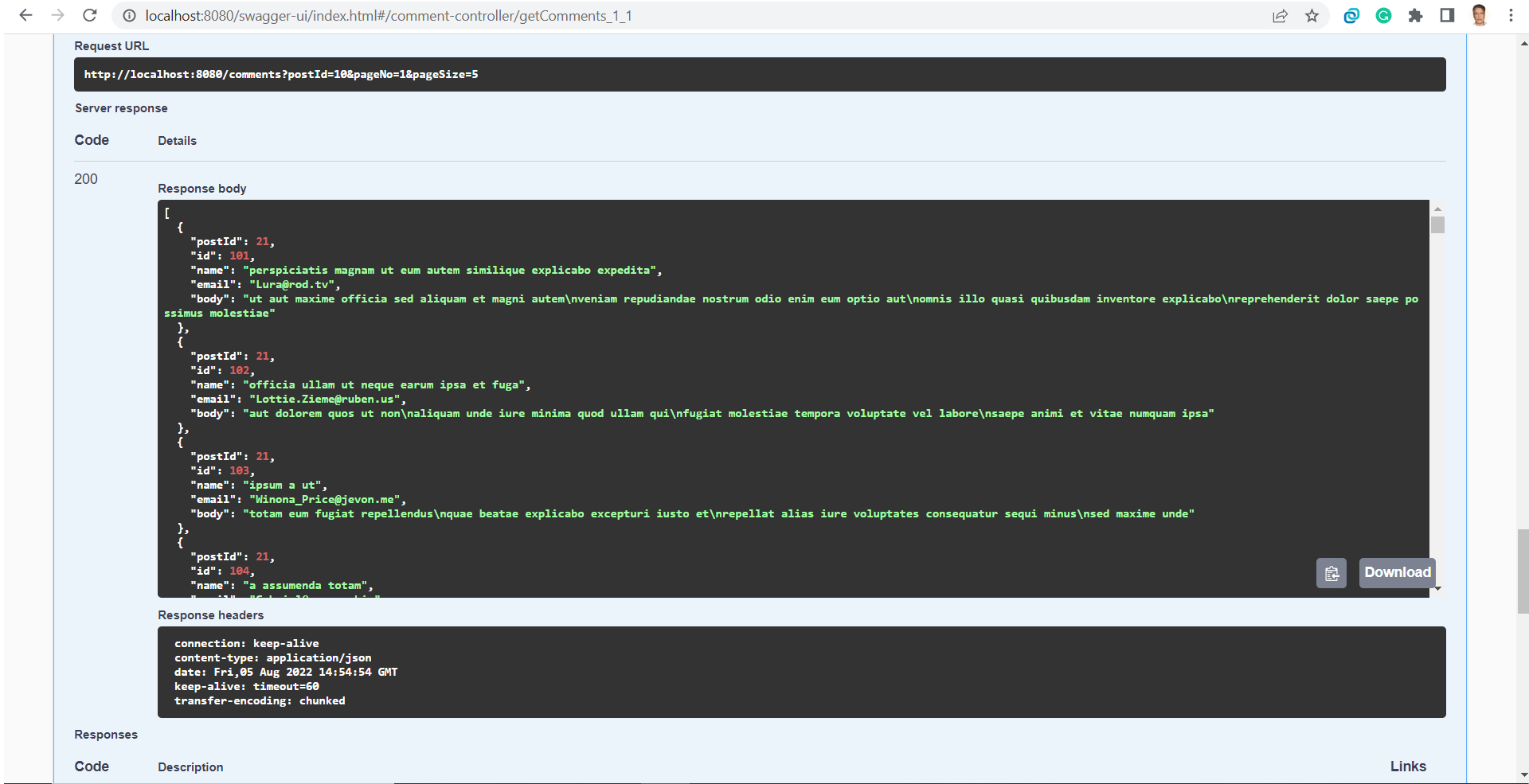The image size is (1529, 784).
Task: Click 'transfer-encoding: chunked' header
Action: point(260,701)
